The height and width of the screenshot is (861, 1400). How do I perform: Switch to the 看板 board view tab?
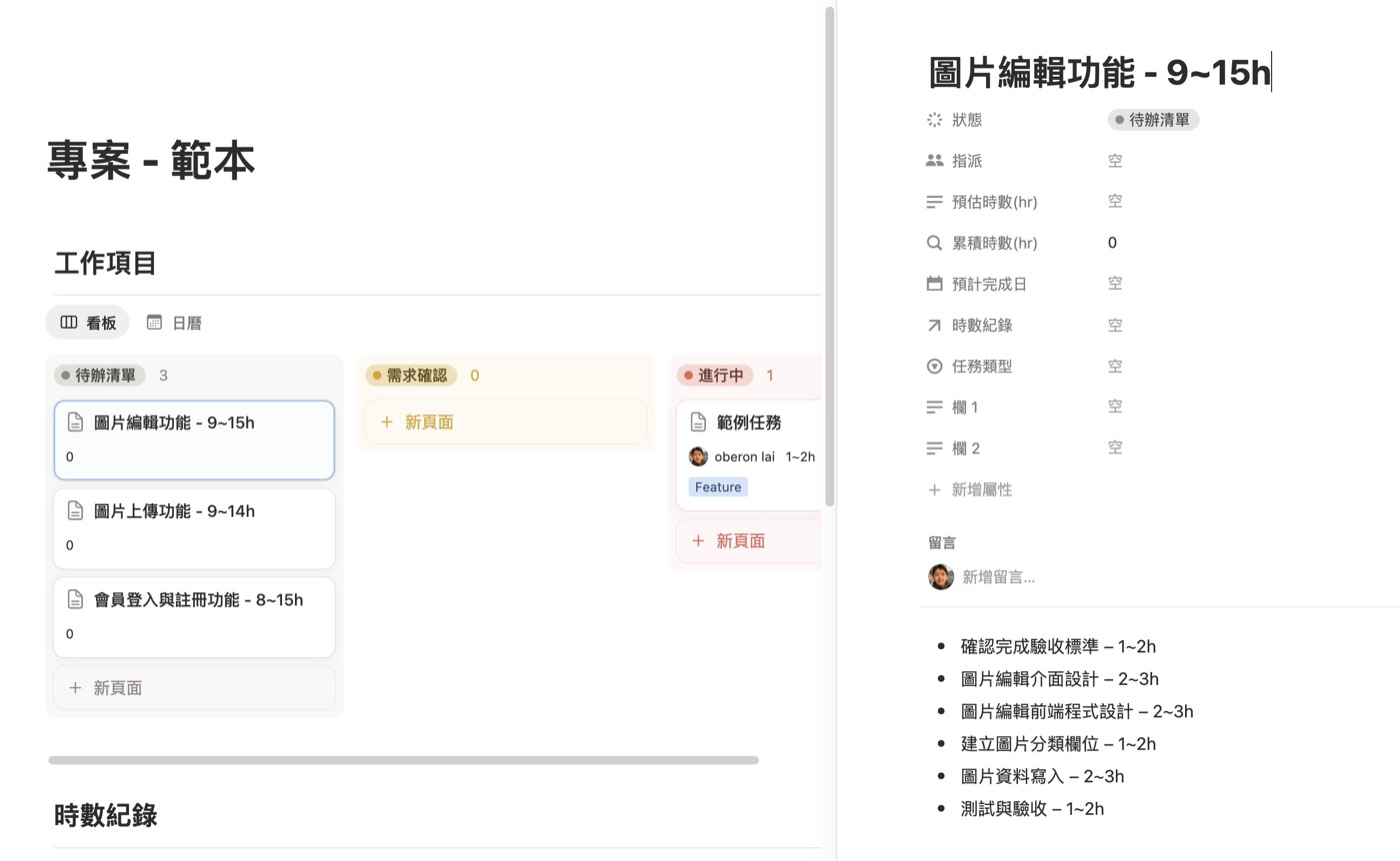coord(88,322)
